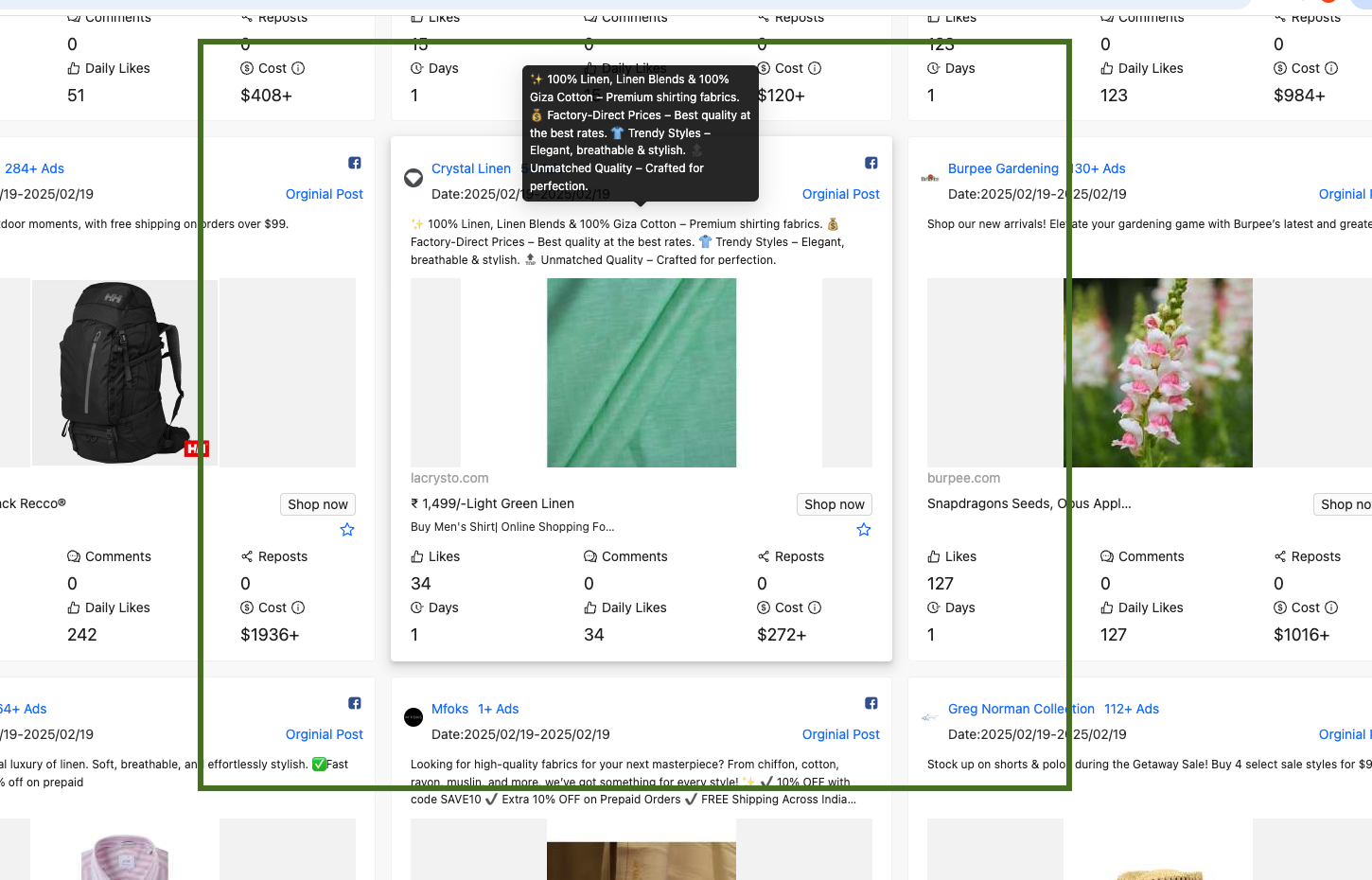Open Greg Norman 112+ Ads link
Image resolution: width=1372 pixels, height=880 pixels.
1131,709
